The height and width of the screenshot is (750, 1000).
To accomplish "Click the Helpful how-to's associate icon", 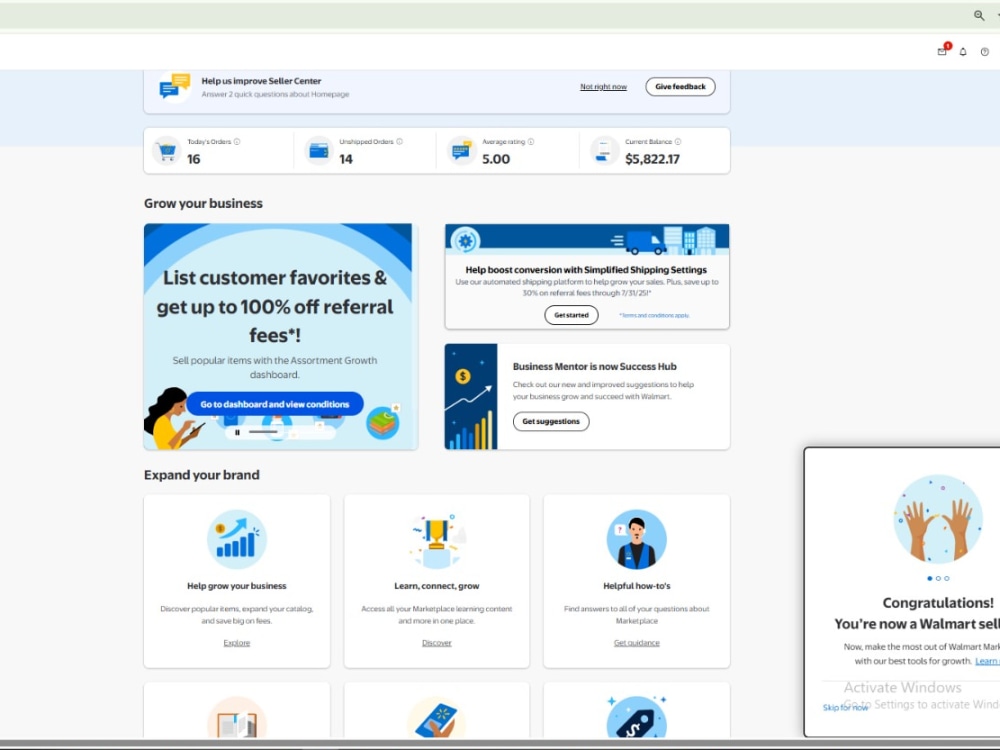I will 636,540.
